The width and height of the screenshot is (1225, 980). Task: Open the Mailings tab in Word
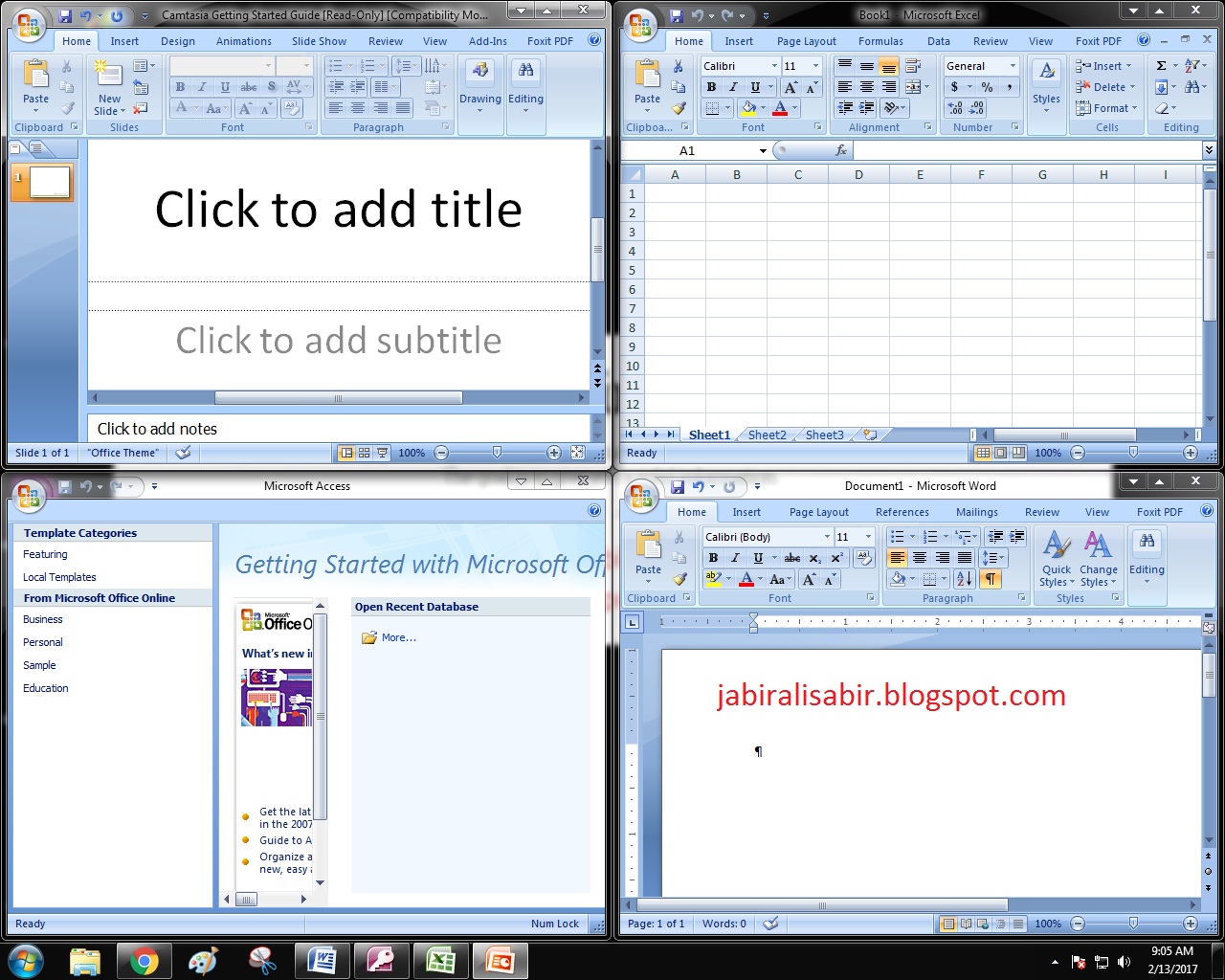tap(976, 511)
